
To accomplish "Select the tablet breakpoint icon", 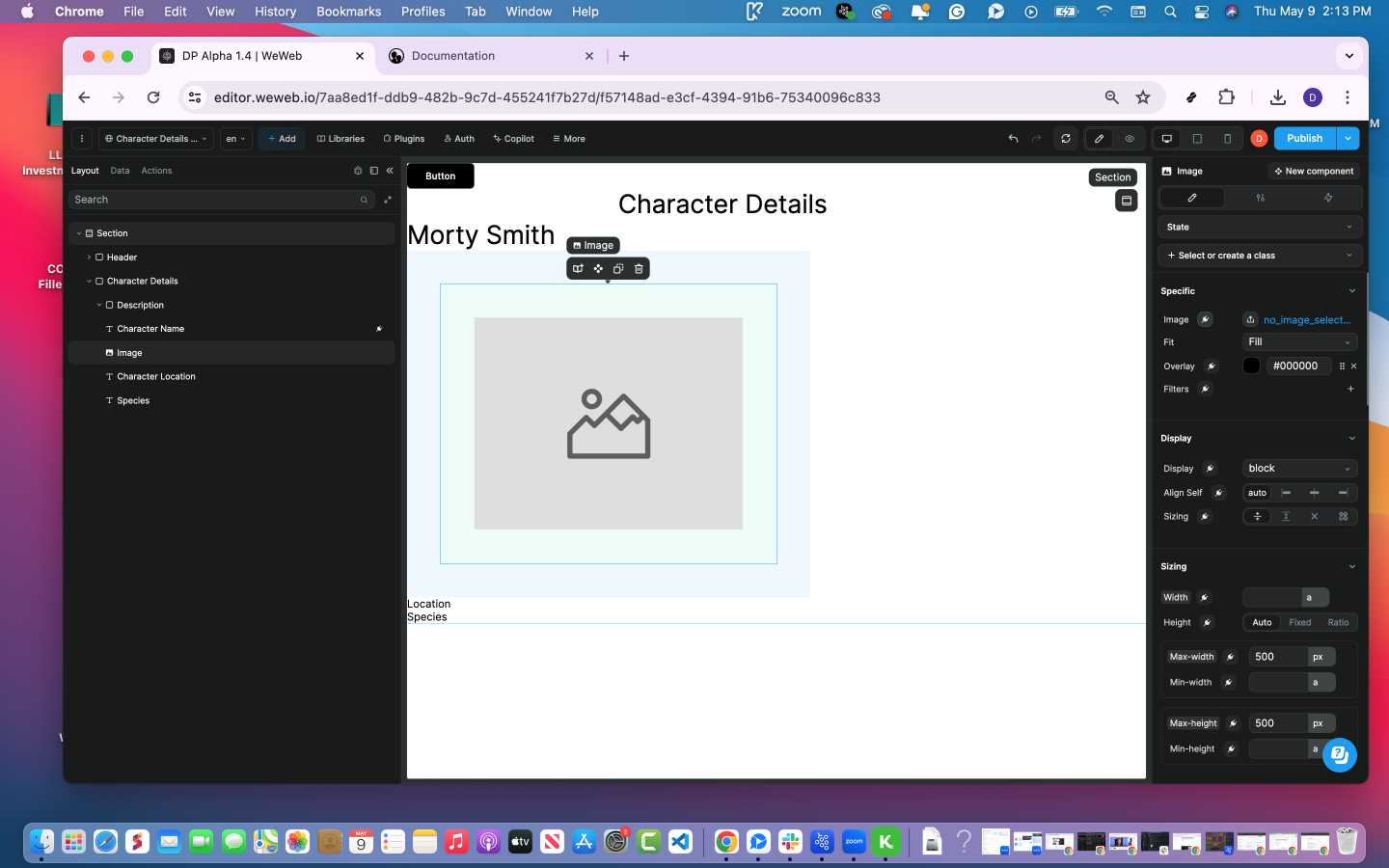I will pyautogui.click(x=1197, y=139).
